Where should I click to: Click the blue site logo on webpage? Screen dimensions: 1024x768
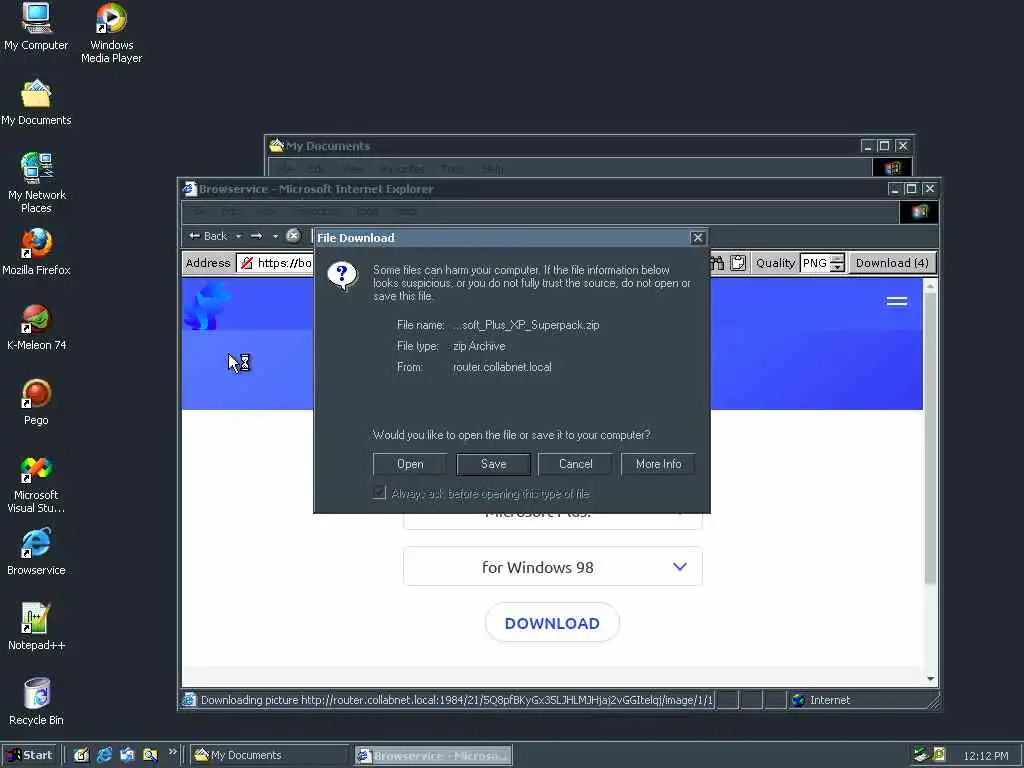(207, 306)
